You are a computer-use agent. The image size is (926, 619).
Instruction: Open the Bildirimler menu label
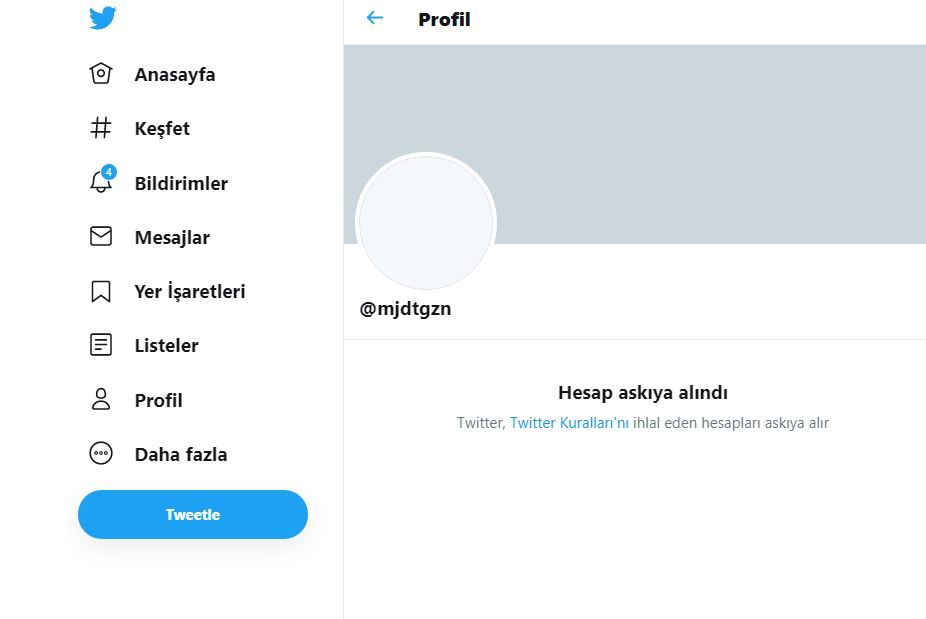(x=181, y=183)
